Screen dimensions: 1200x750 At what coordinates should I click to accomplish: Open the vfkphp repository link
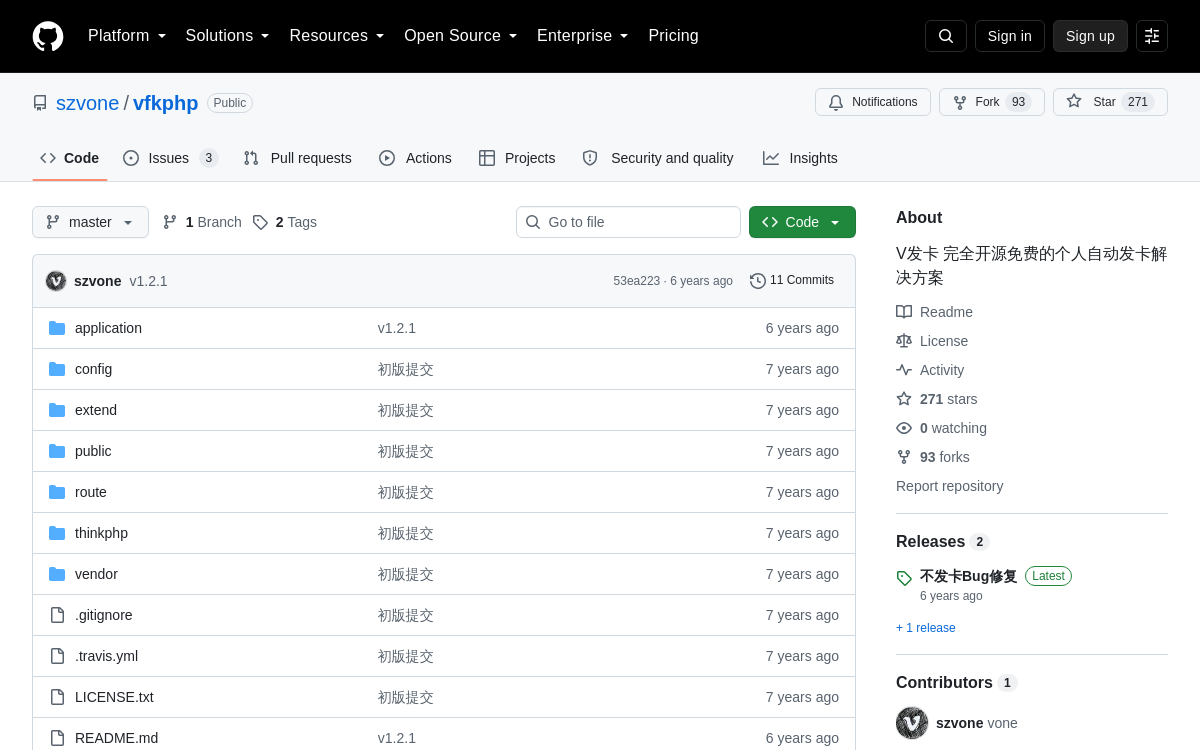click(166, 103)
